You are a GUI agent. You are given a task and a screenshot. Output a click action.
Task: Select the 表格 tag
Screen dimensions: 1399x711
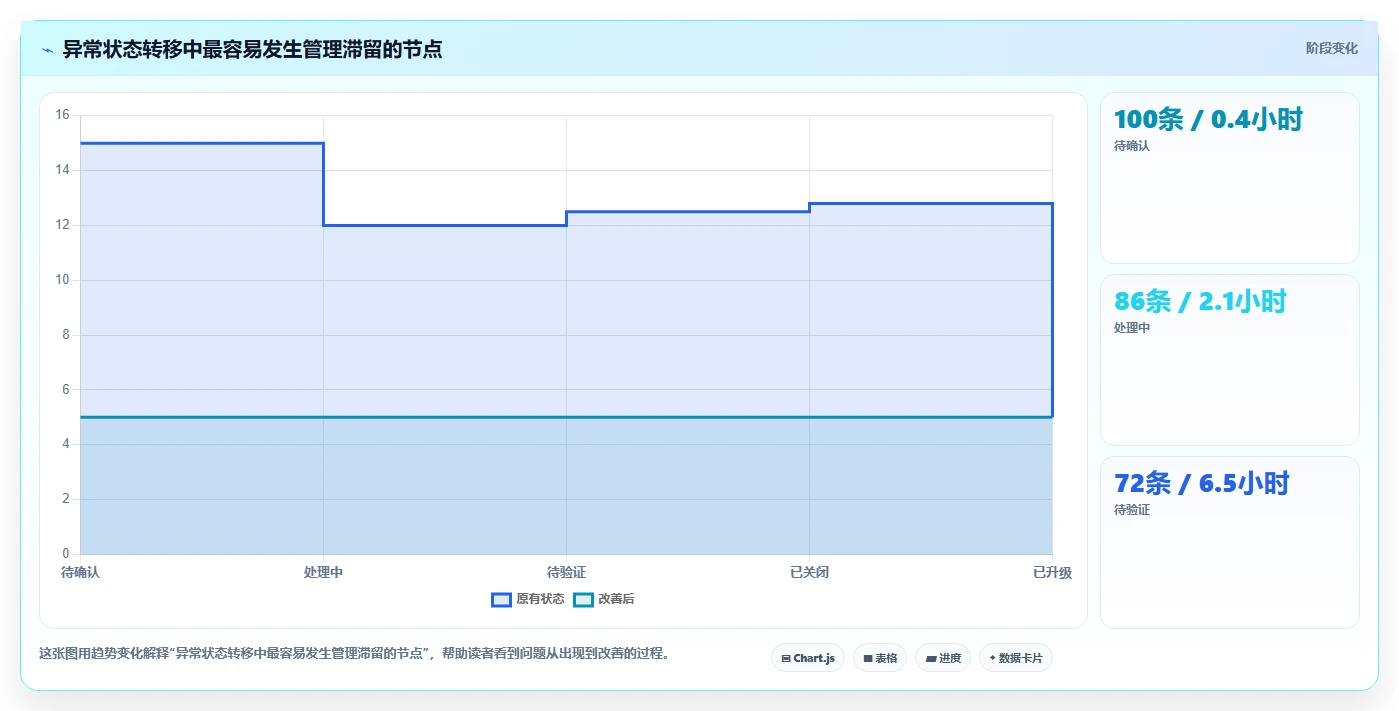pos(880,658)
